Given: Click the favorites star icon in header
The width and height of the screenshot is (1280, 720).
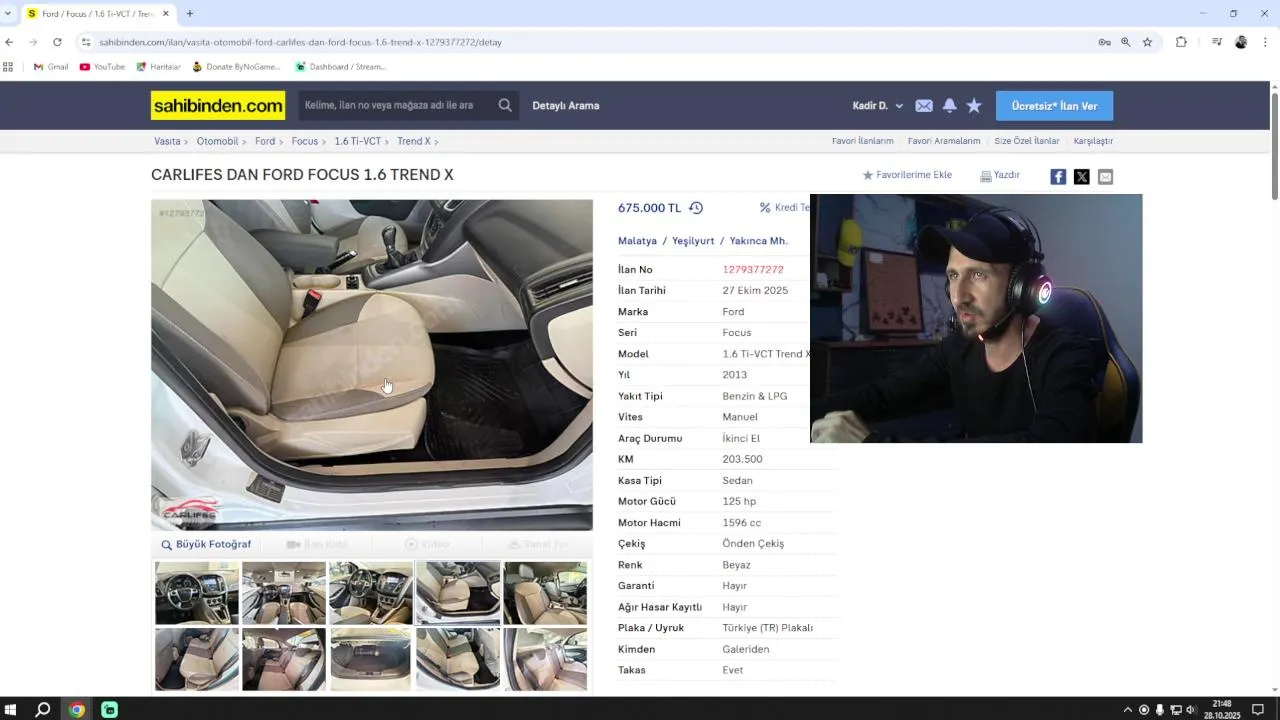Looking at the screenshot, I should pos(974,105).
